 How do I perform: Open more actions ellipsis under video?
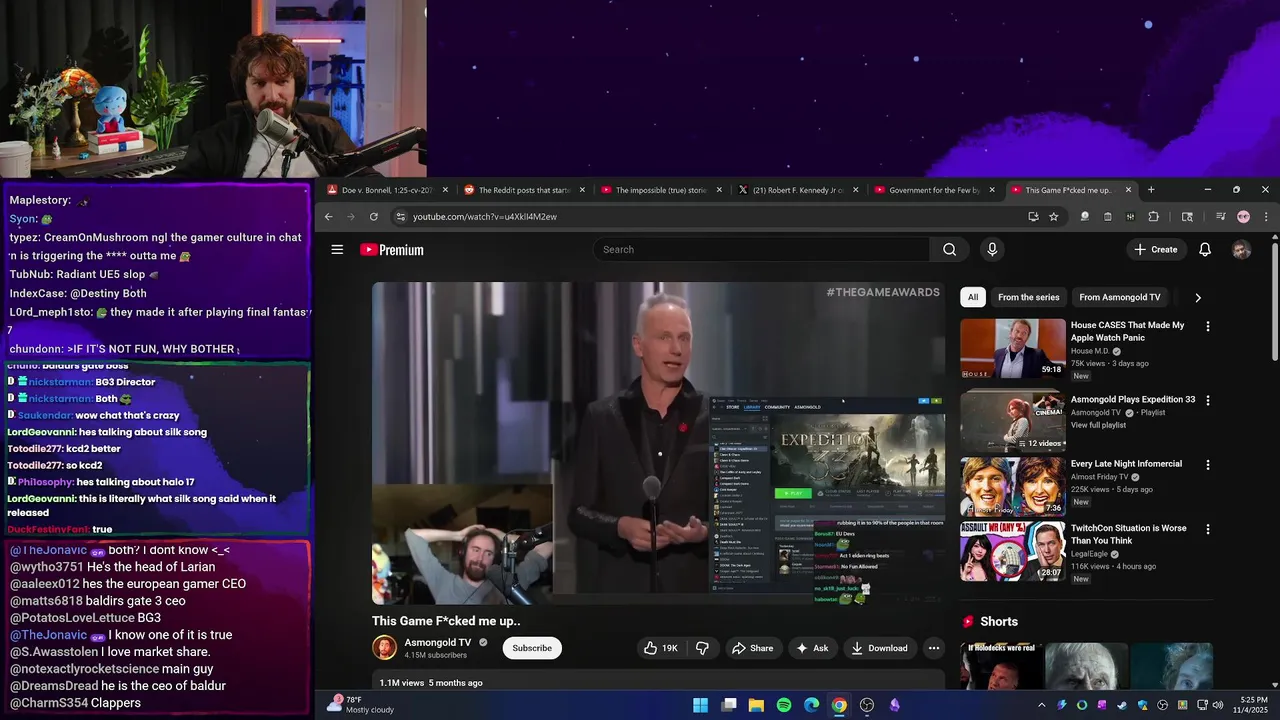pyautogui.click(x=933, y=648)
